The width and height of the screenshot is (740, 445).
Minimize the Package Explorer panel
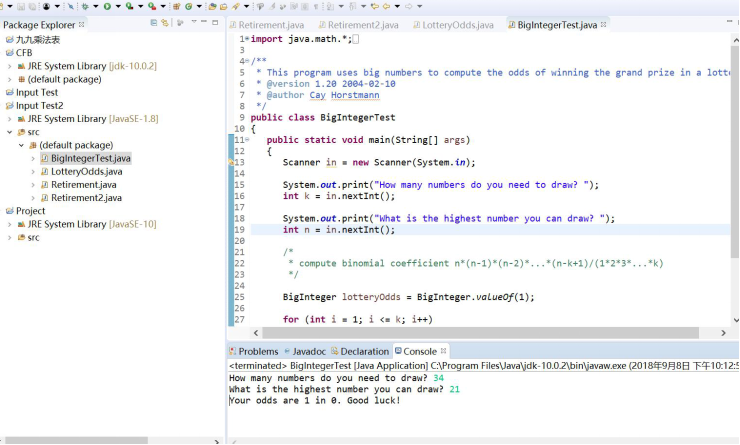pyautogui.click(x=204, y=23)
